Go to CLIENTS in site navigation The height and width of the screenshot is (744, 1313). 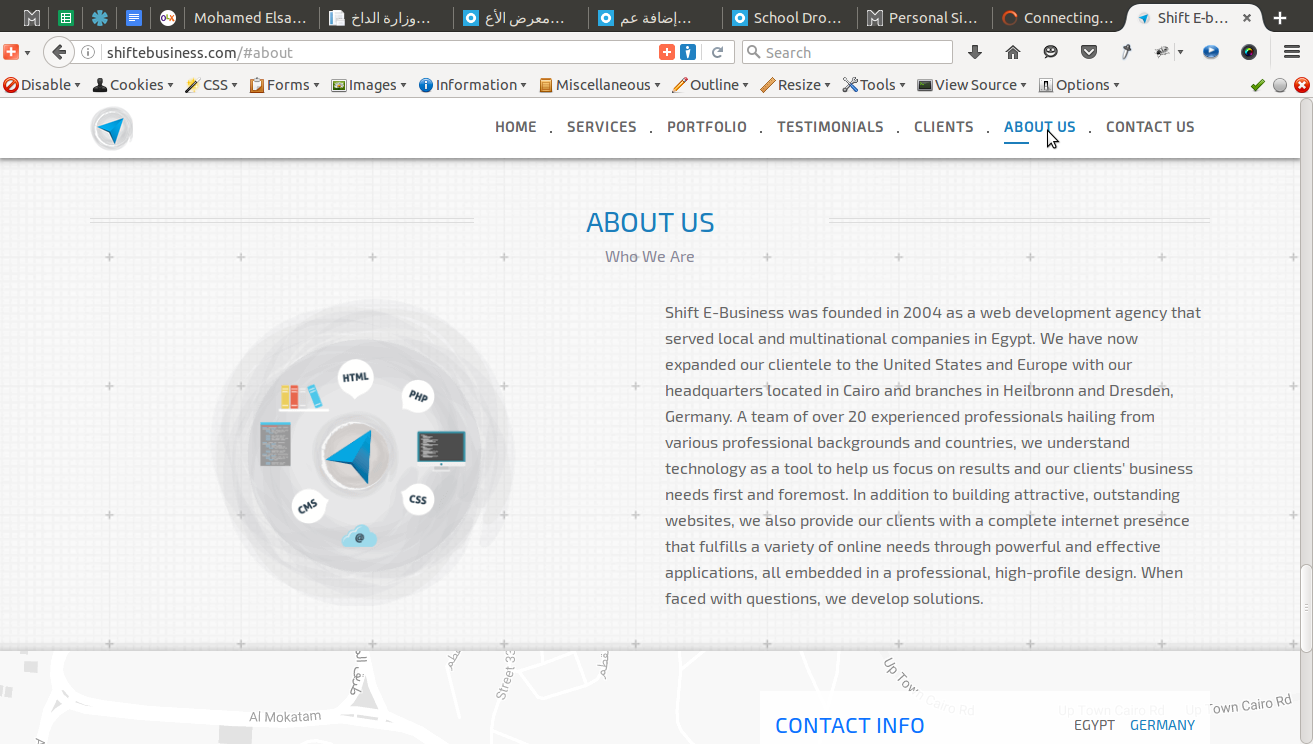pos(944,127)
